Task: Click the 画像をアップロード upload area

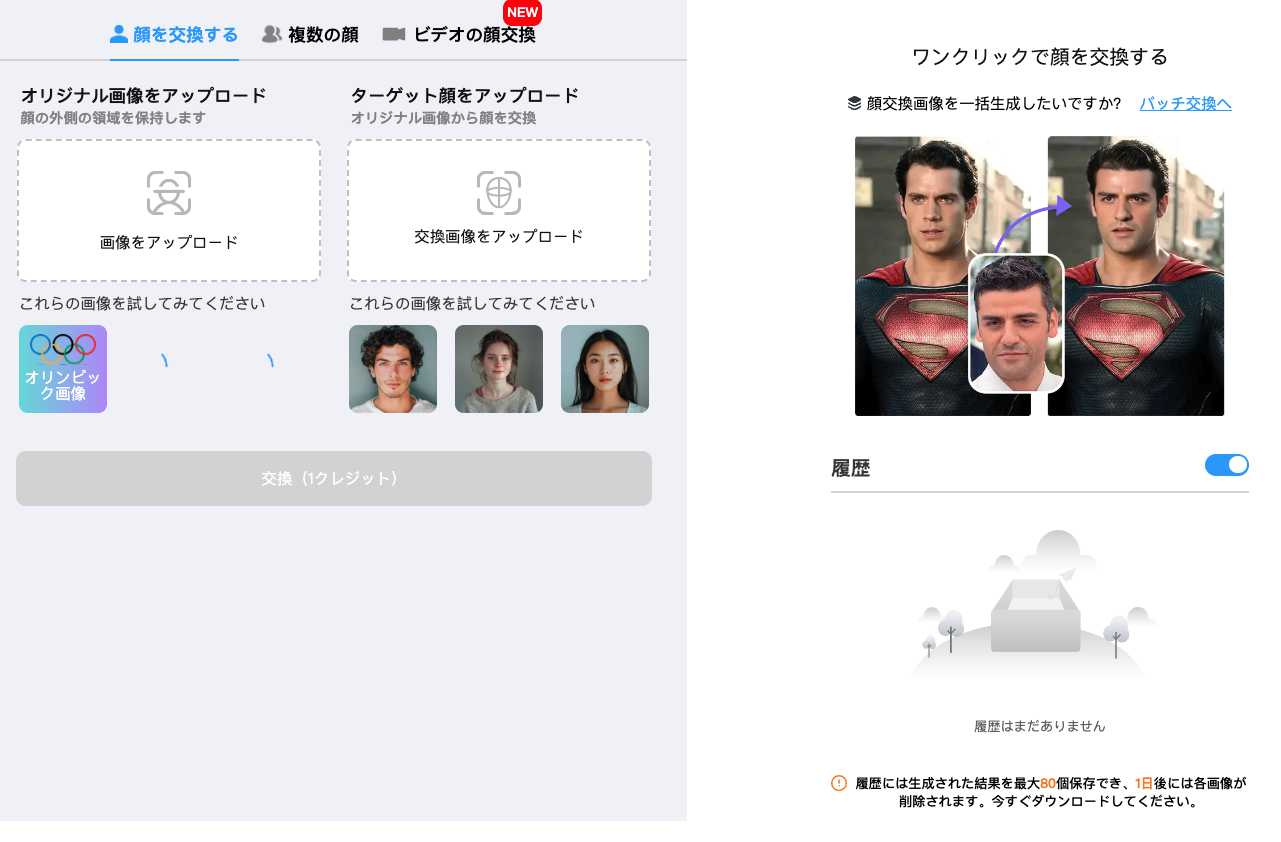Action: pos(169,210)
